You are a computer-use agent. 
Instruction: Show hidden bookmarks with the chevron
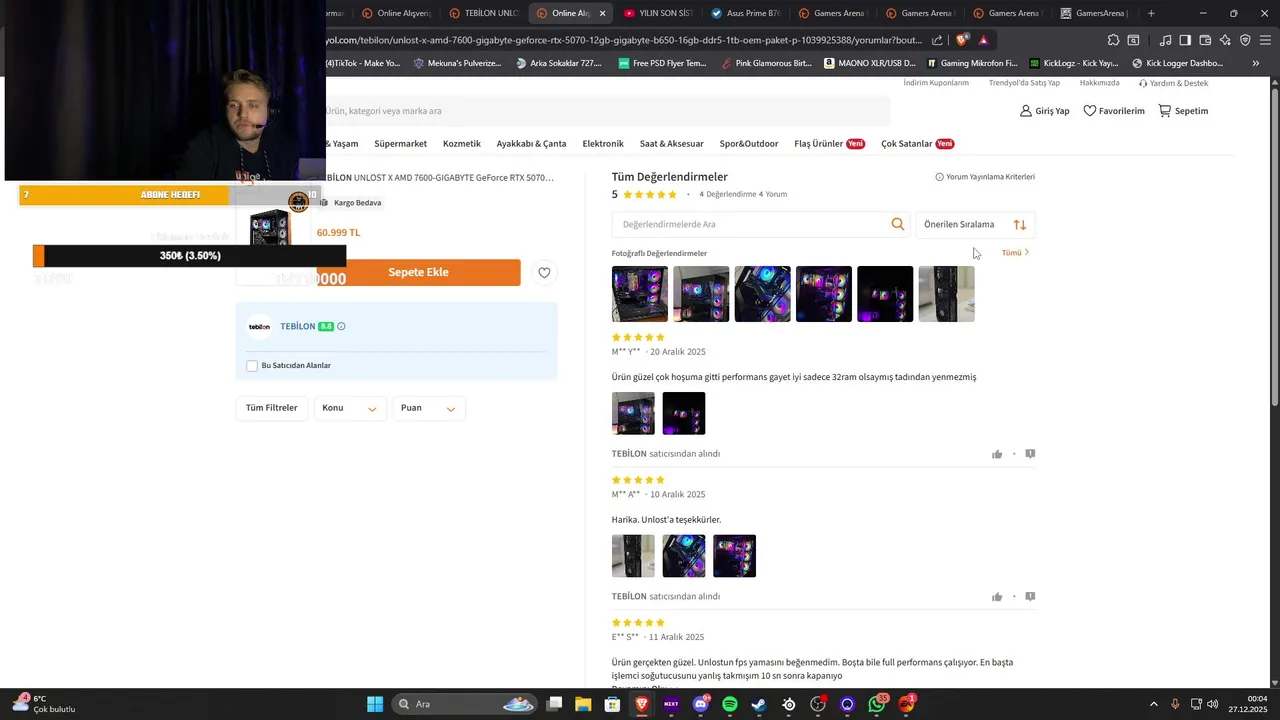(1256, 63)
